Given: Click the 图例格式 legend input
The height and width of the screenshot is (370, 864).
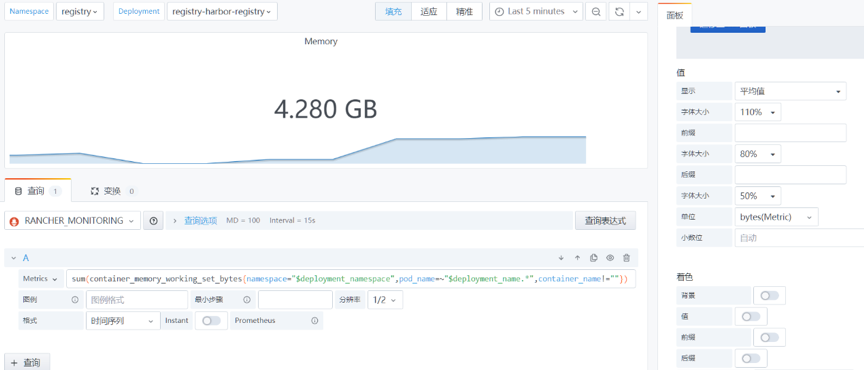Looking at the screenshot, I should click(137, 300).
